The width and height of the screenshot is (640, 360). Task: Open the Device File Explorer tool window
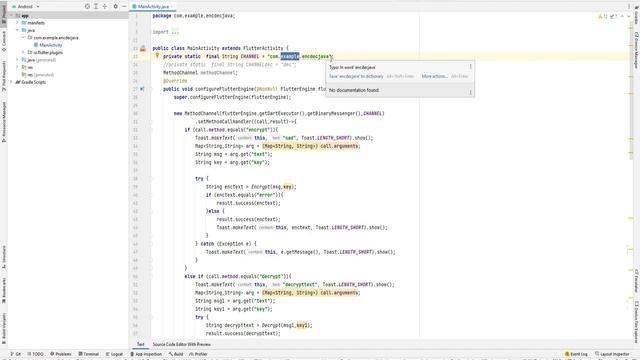click(636, 322)
